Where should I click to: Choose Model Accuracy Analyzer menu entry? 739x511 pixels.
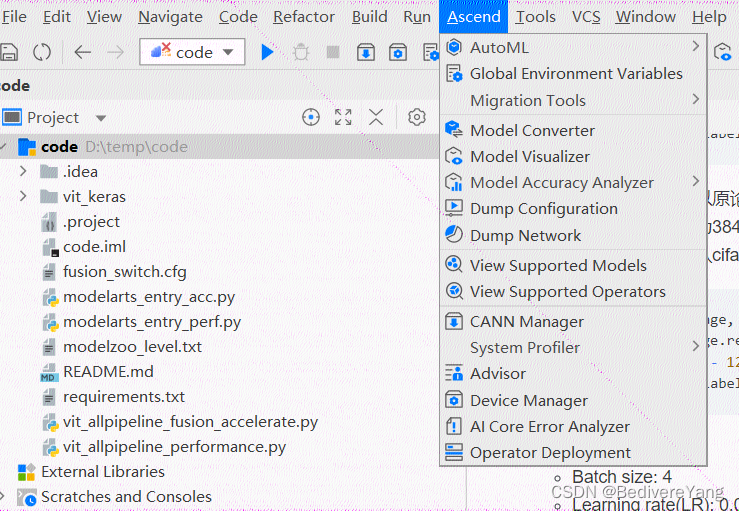click(573, 182)
